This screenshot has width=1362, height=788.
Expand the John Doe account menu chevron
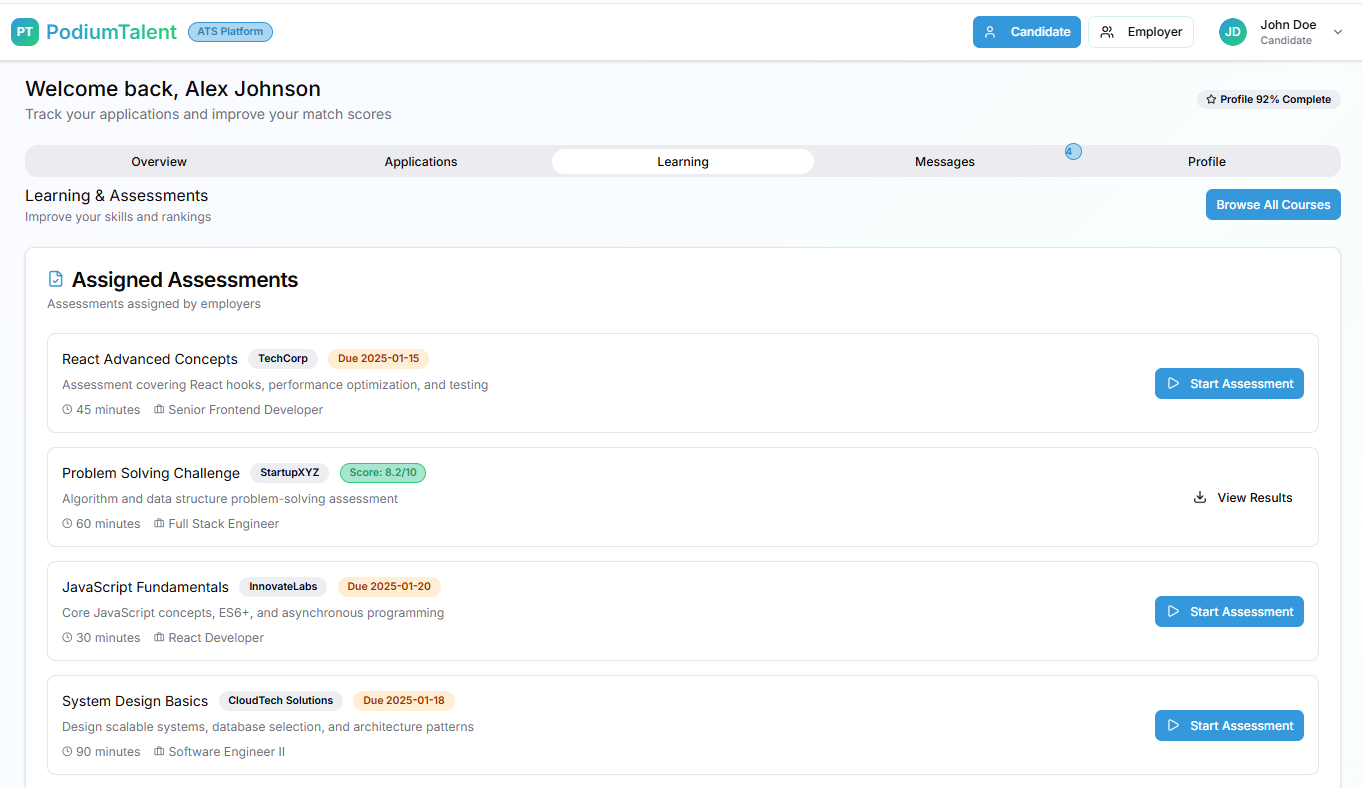[1338, 32]
